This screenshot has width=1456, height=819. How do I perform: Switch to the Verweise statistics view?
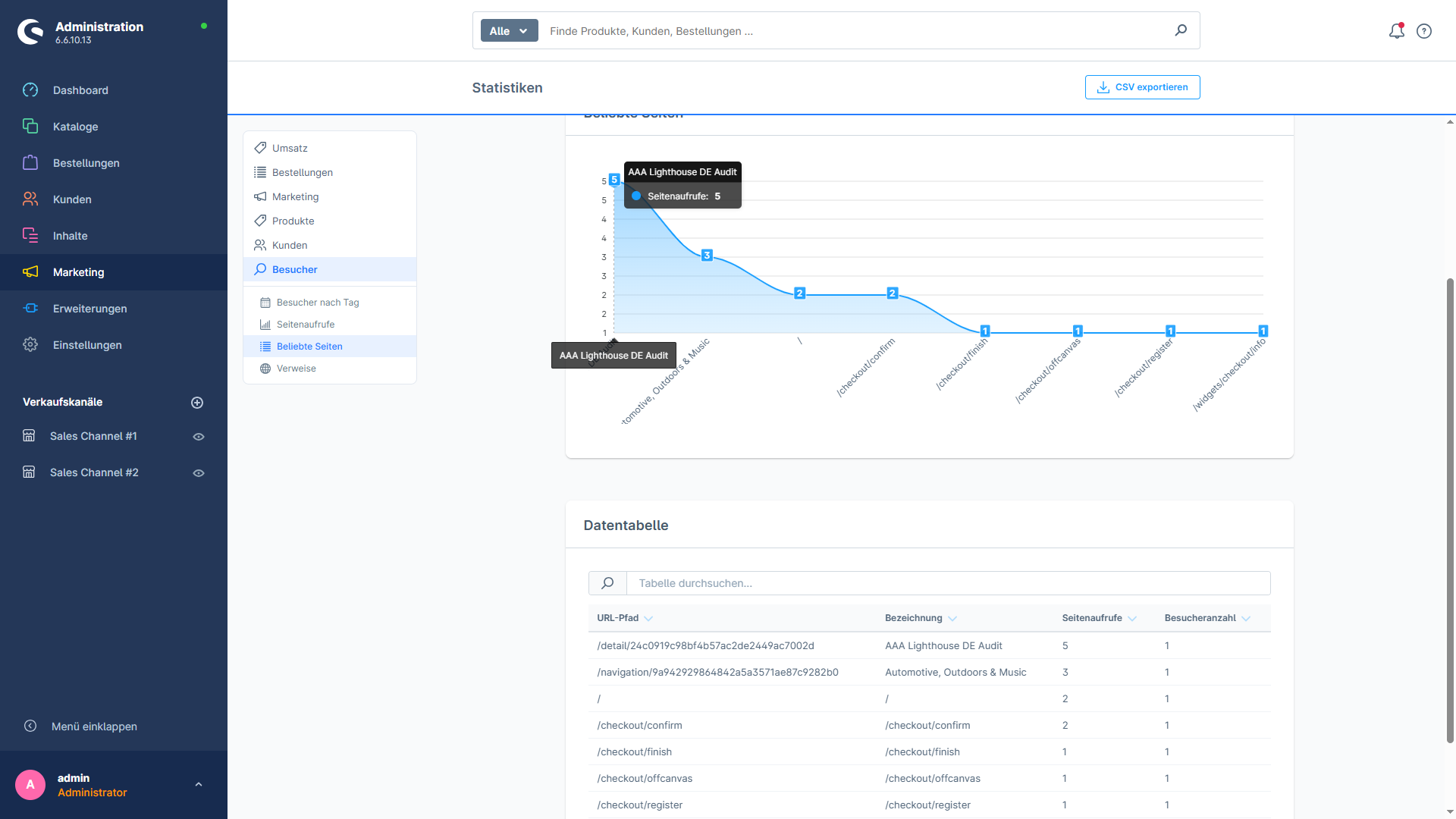pos(296,368)
